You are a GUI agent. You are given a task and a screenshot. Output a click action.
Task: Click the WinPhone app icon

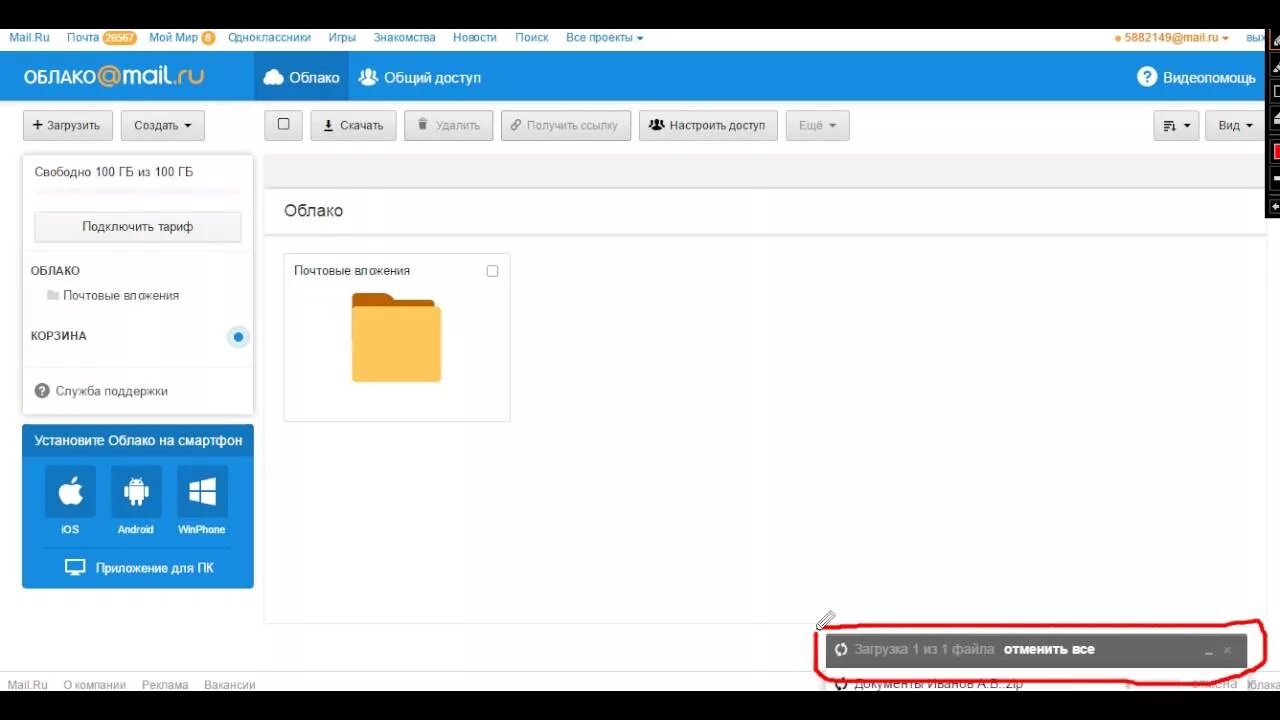(202, 491)
